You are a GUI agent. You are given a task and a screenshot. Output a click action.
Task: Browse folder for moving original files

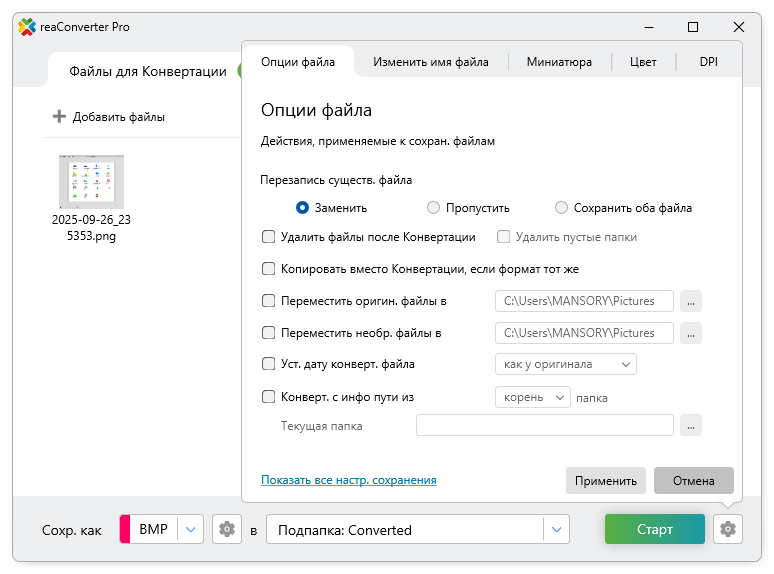(690, 301)
